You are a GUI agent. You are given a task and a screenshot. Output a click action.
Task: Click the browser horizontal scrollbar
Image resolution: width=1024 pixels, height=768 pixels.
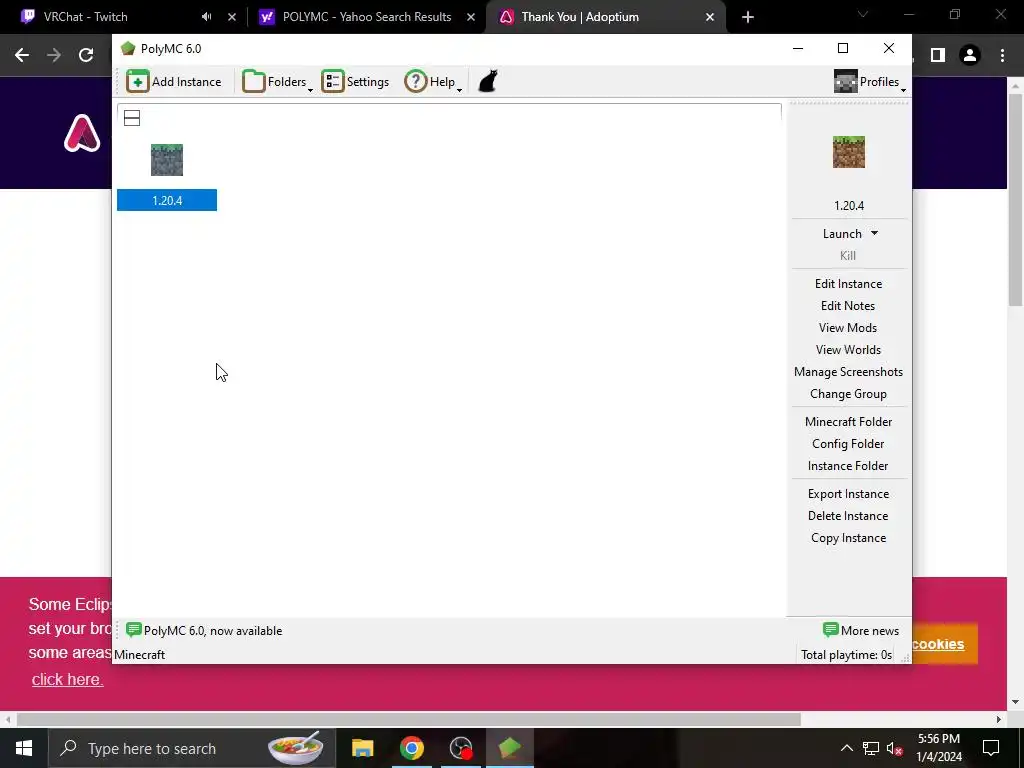409,719
